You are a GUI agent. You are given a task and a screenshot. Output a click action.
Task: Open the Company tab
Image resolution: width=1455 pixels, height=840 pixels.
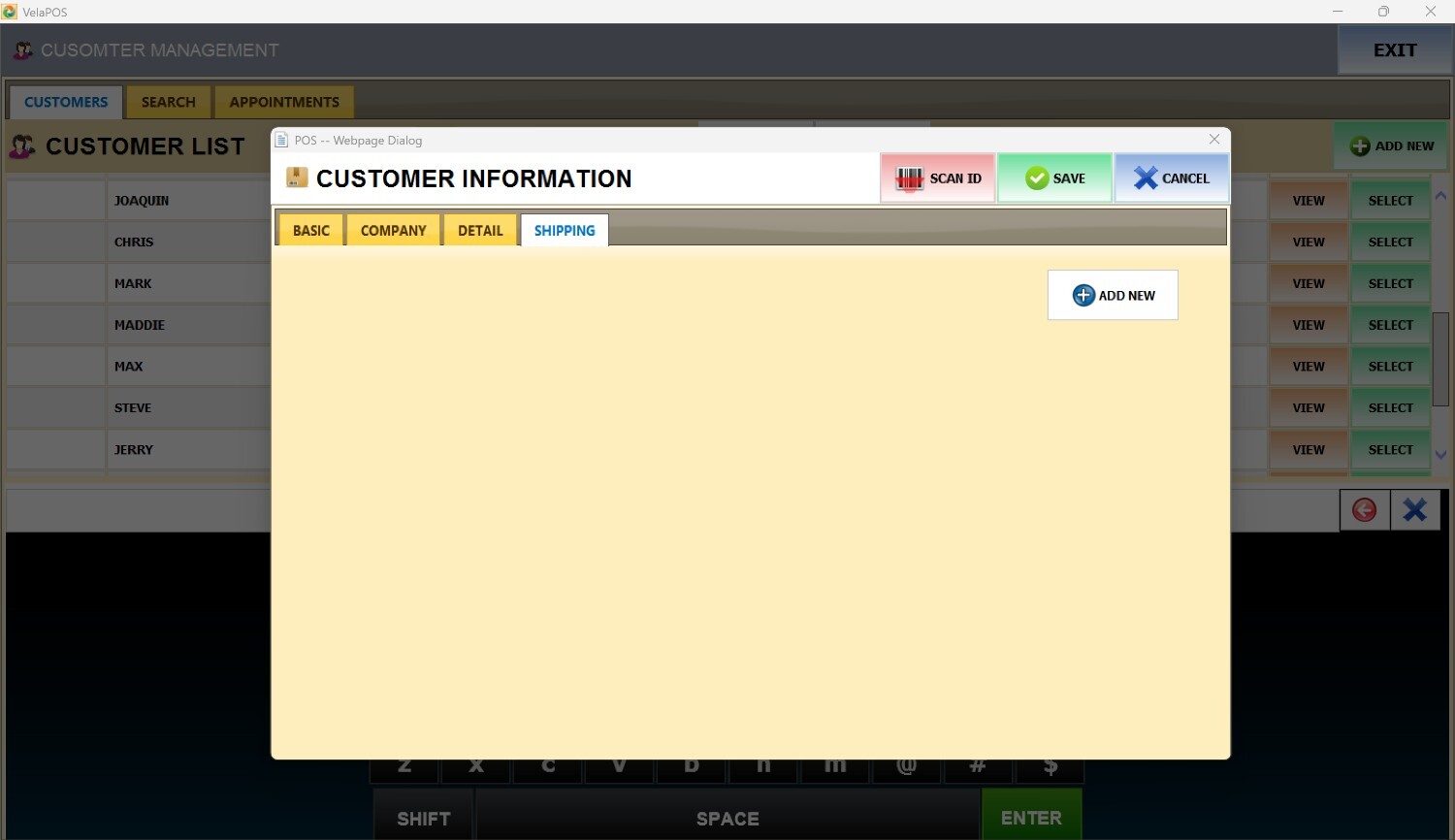pos(393,231)
